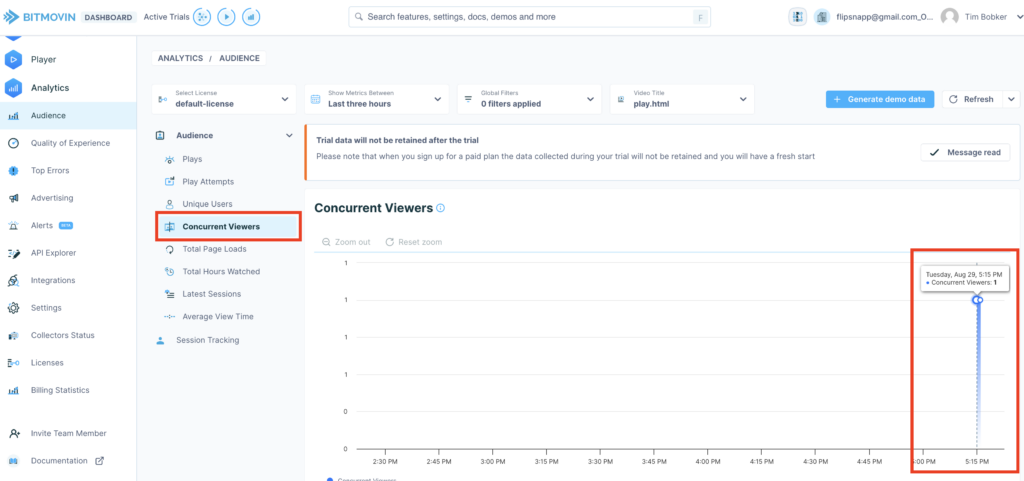The image size is (1024, 481).
Task: Click Generate demo data button
Action: point(880,99)
